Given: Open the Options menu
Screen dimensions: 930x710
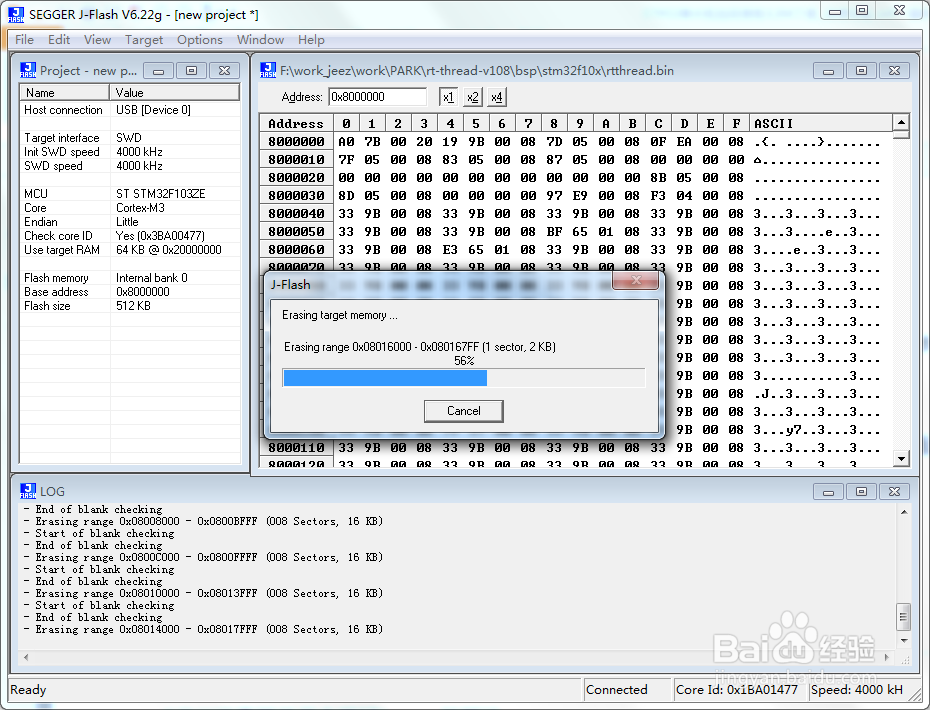Looking at the screenshot, I should tap(200, 40).
